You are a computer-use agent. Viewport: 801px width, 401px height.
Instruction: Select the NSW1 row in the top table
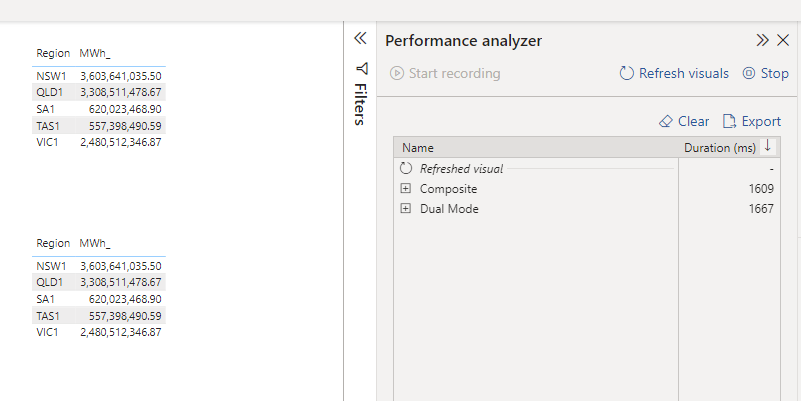tap(50, 75)
